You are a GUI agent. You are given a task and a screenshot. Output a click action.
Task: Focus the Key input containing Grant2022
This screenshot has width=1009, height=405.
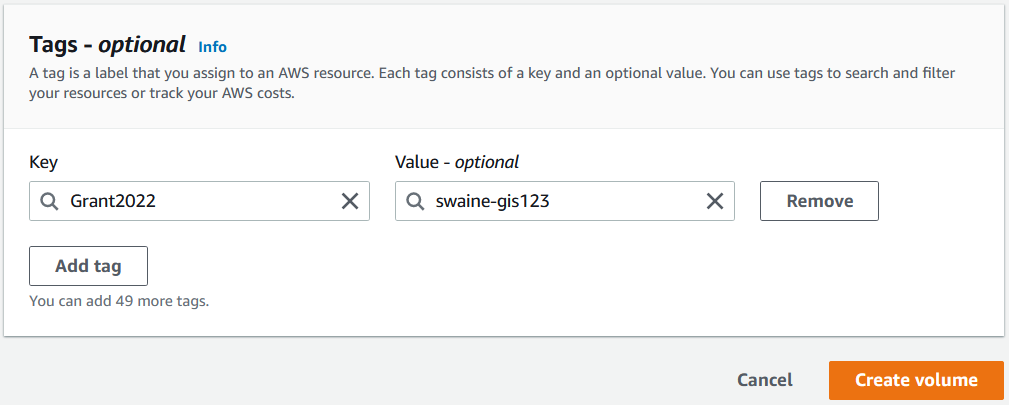pos(199,201)
